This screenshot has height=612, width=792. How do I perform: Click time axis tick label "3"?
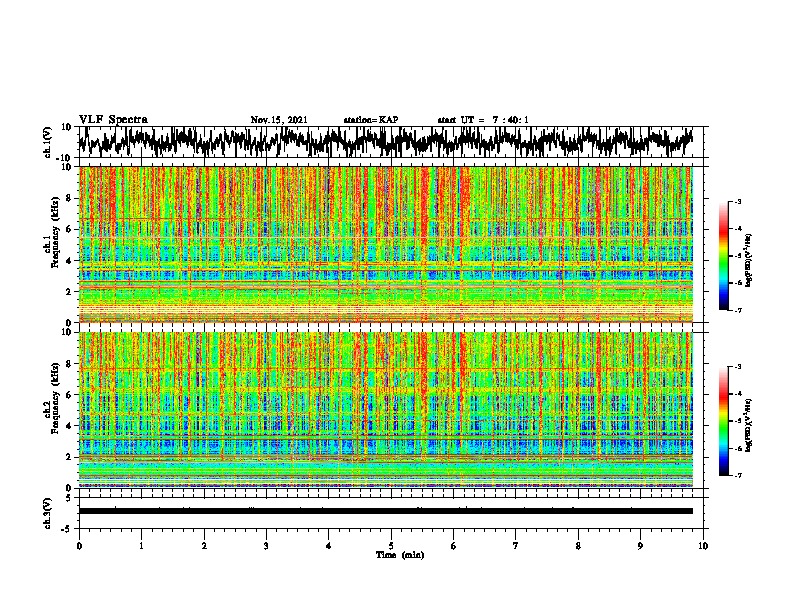pos(266,546)
